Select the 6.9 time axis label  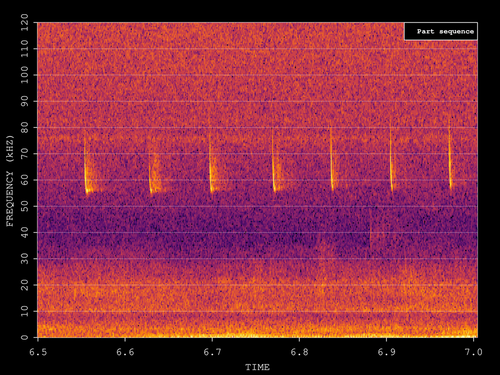(x=387, y=352)
